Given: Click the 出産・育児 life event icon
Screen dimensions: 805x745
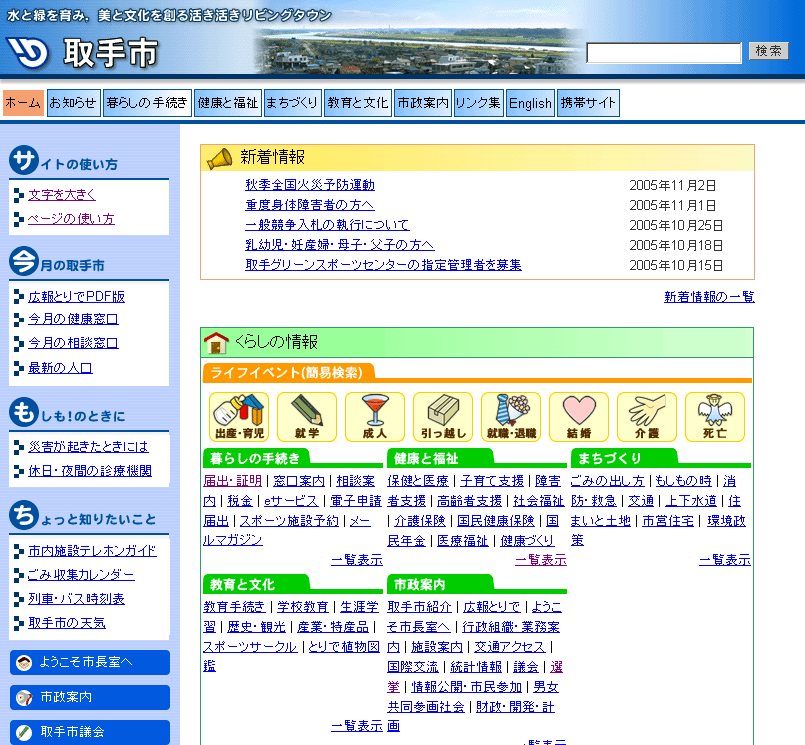Looking at the screenshot, I should point(239,417).
